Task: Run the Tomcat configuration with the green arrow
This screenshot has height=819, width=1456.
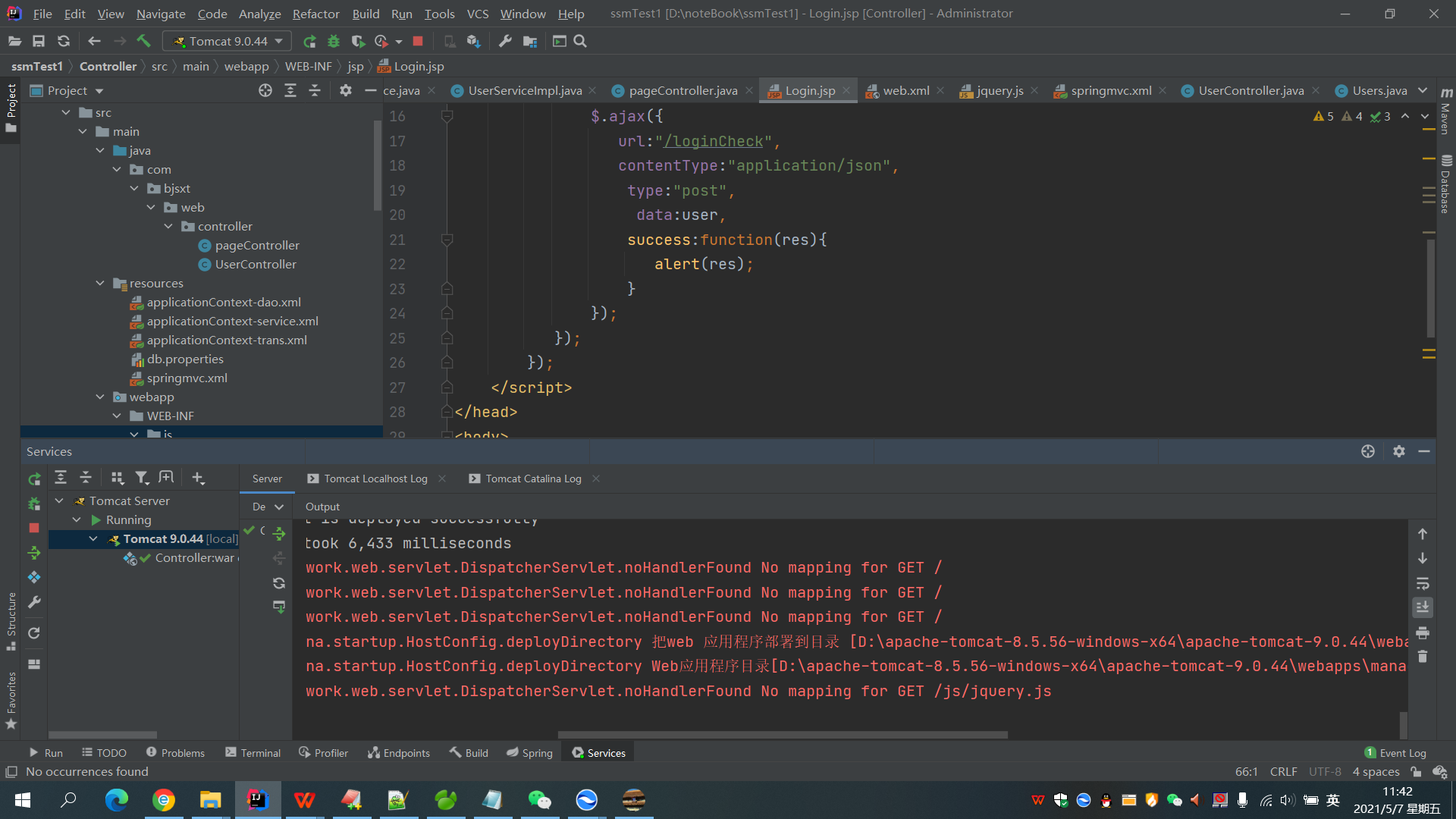Action: click(309, 41)
